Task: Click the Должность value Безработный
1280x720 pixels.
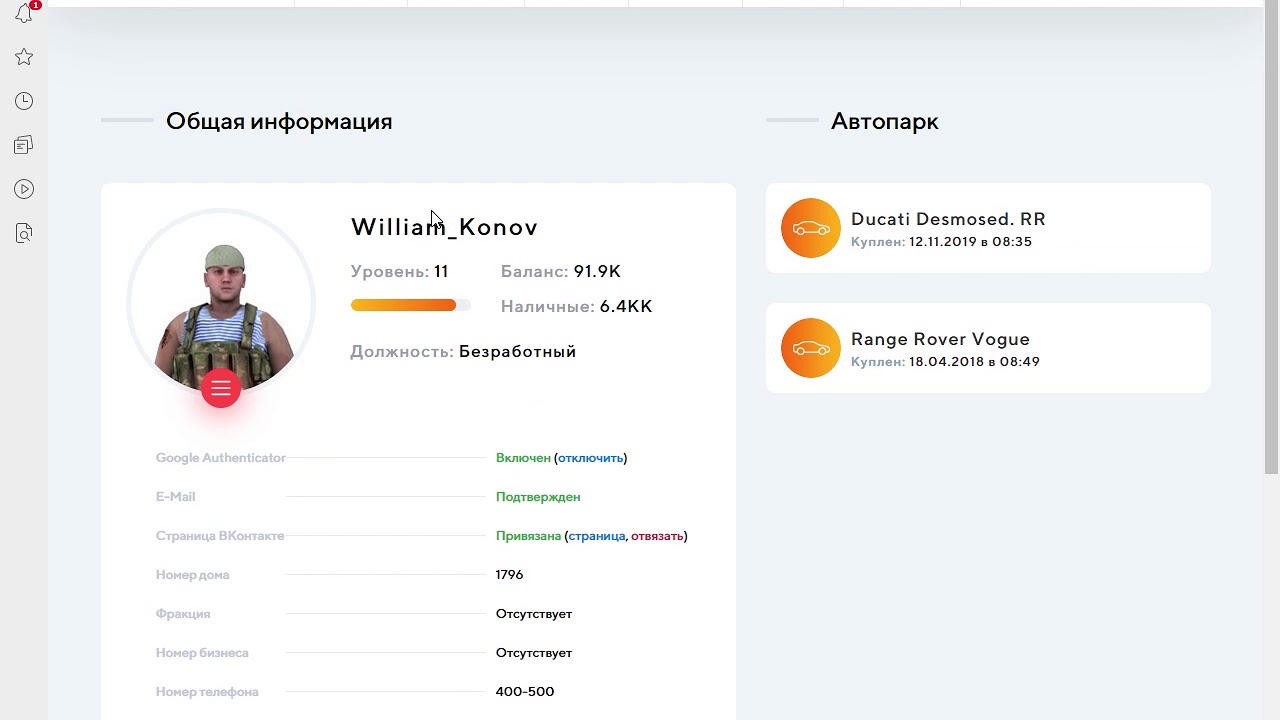Action: pyautogui.click(x=517, y=352)
